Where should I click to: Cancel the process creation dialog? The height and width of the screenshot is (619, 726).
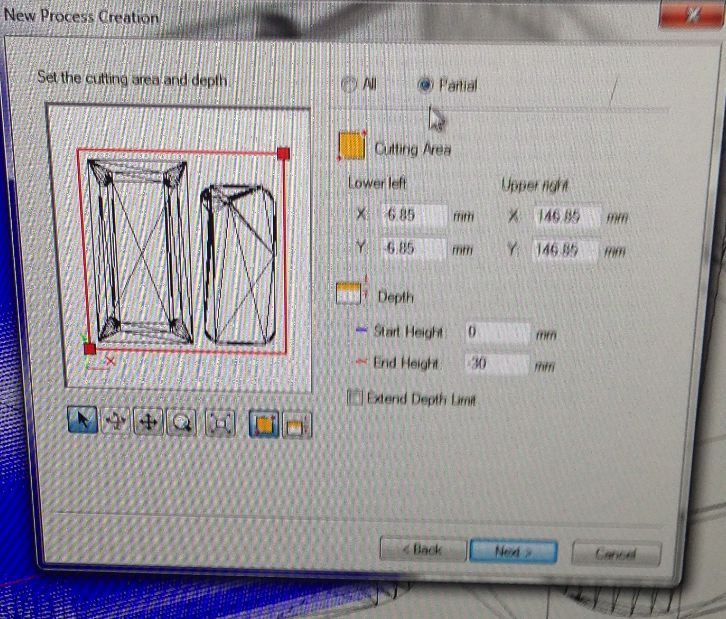click(616, 553)
